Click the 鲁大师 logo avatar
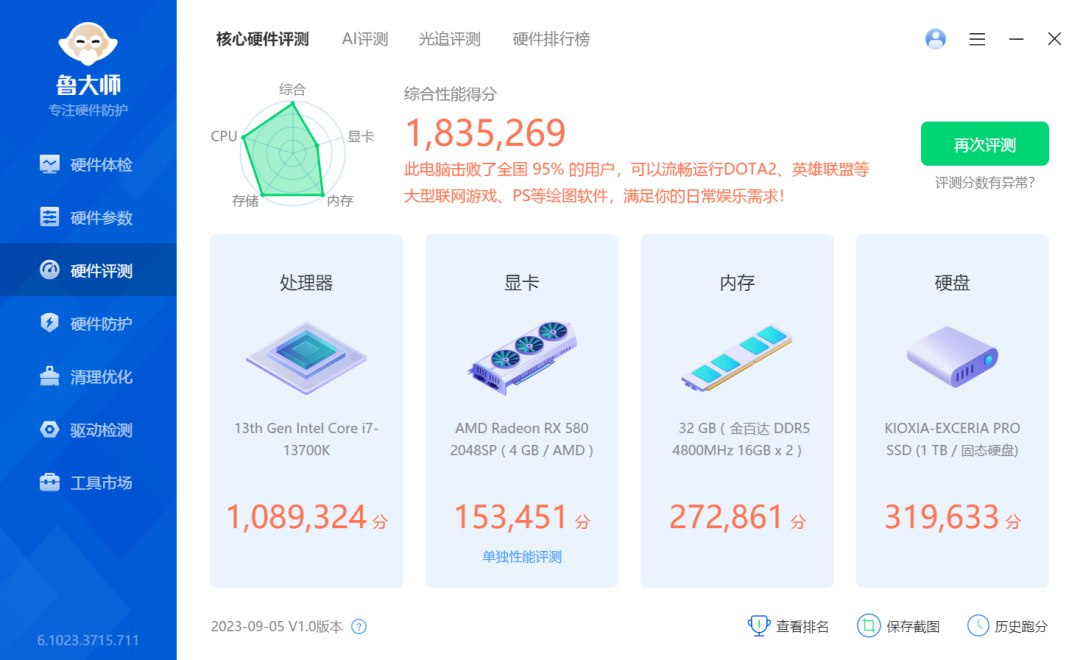Viewport: 1080px width, 660px height. click(88, 43)
